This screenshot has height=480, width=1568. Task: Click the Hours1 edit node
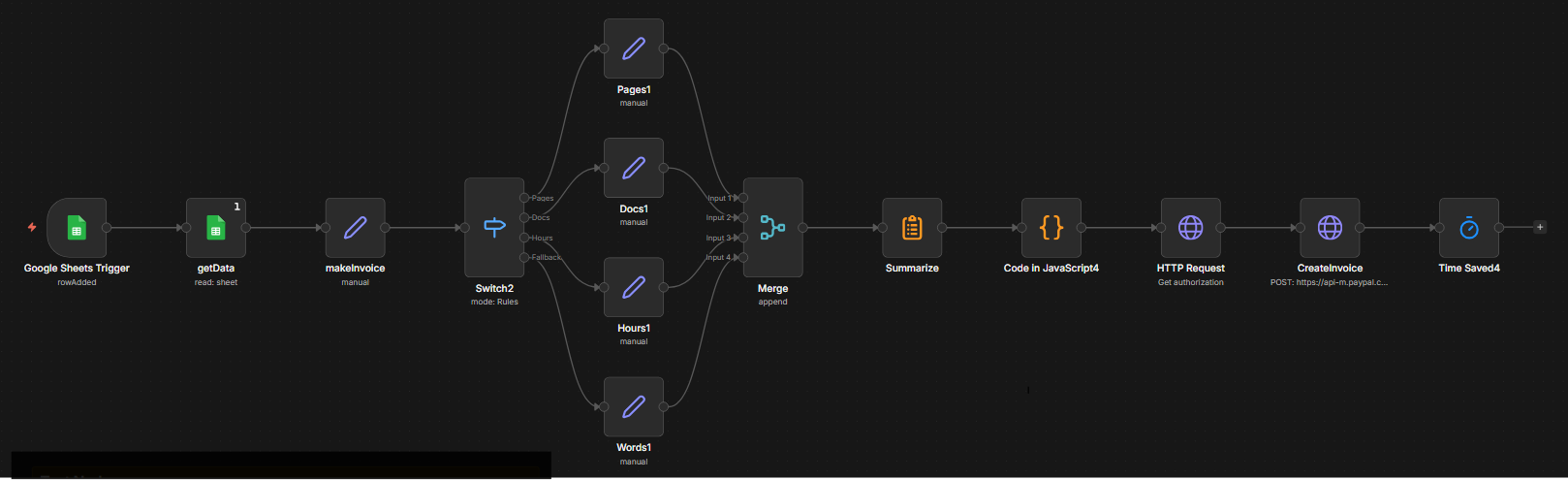coord(634,287)
